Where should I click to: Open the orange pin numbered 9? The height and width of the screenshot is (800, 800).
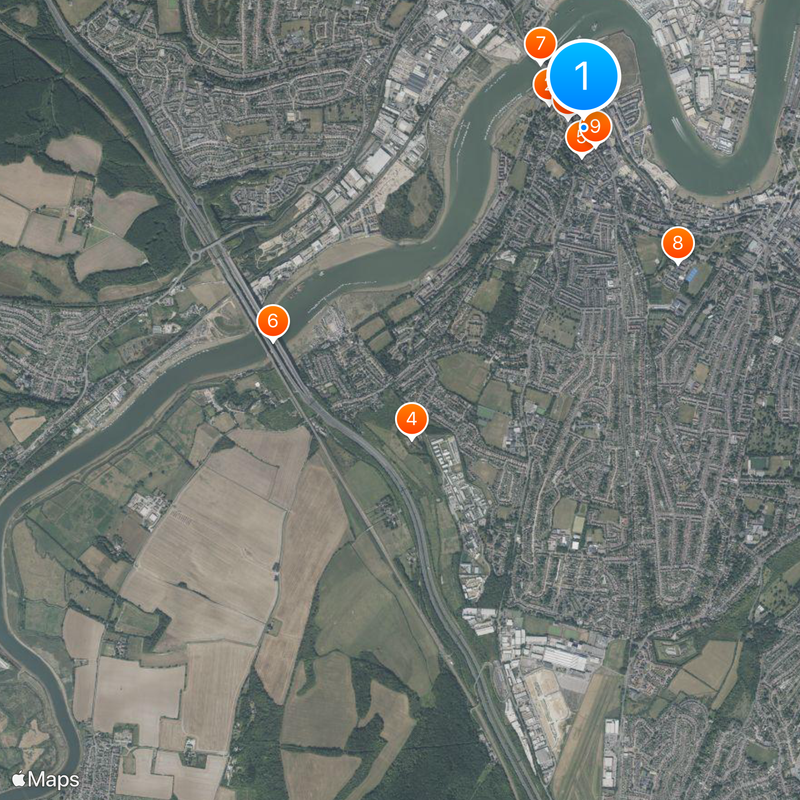(x=595, y=127)
